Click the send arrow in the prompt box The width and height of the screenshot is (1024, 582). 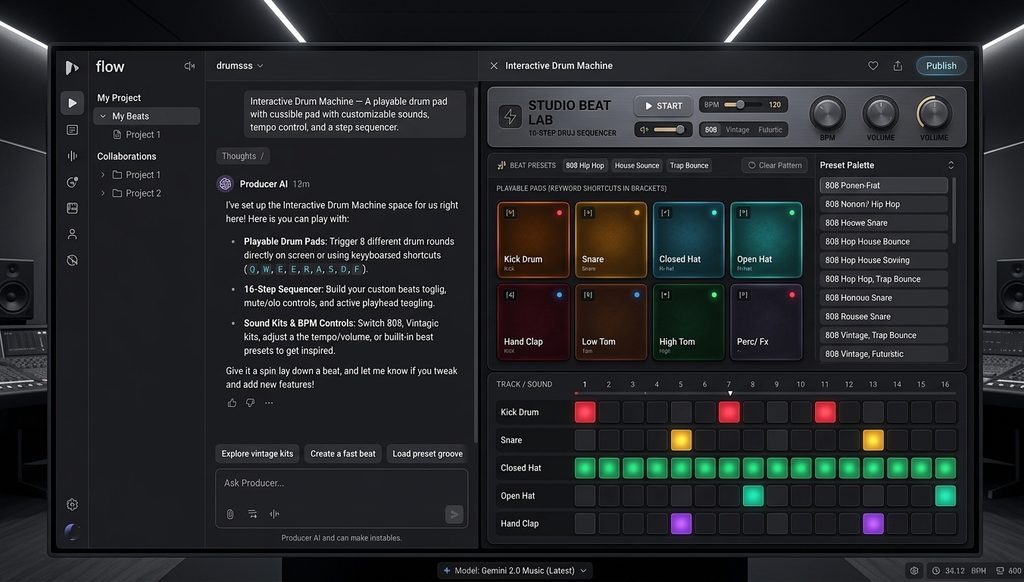click(454, 515)
